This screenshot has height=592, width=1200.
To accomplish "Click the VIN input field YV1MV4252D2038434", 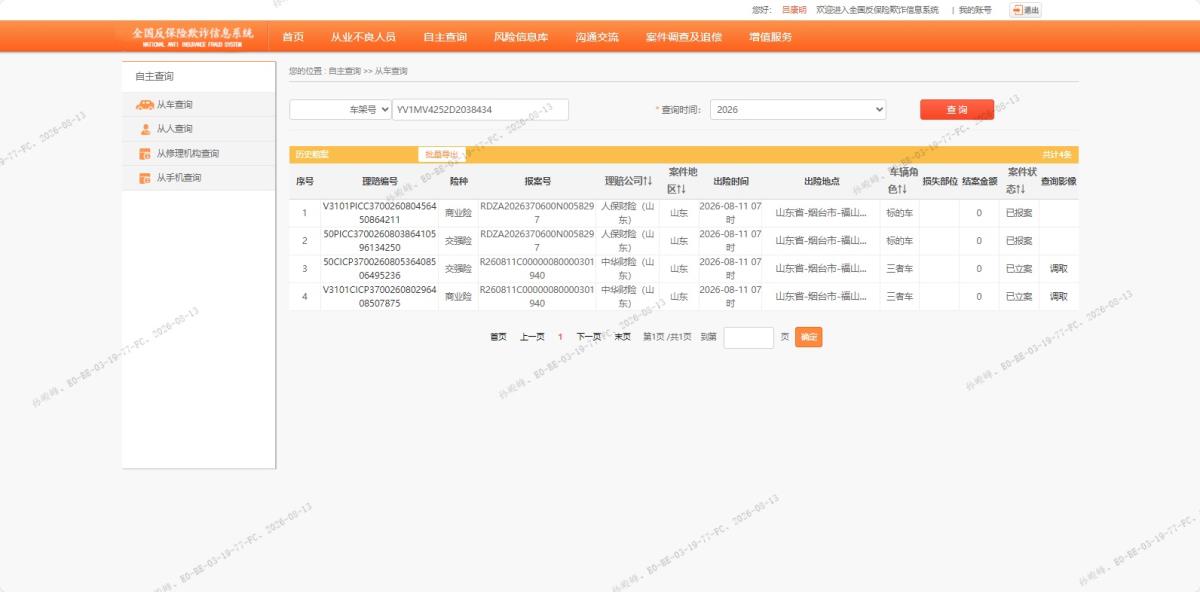I will (480, 109).
